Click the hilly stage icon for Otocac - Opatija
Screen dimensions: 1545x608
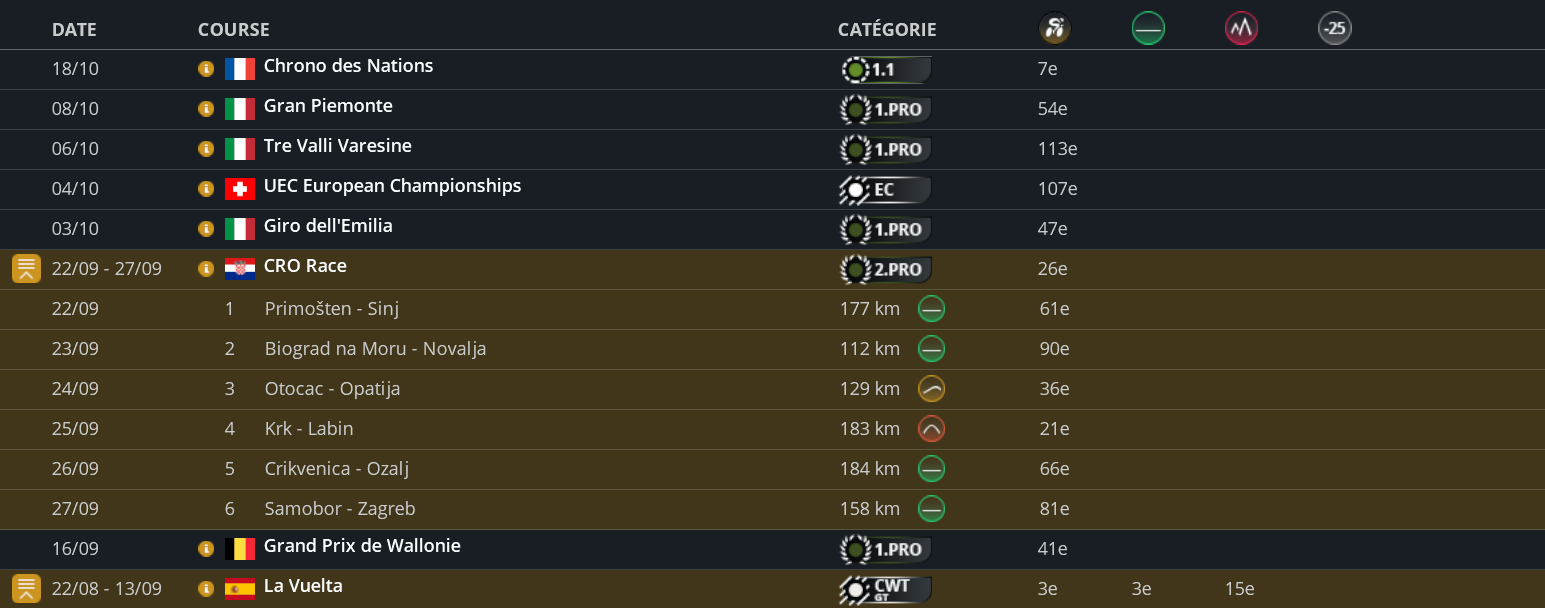click(931, 389)
